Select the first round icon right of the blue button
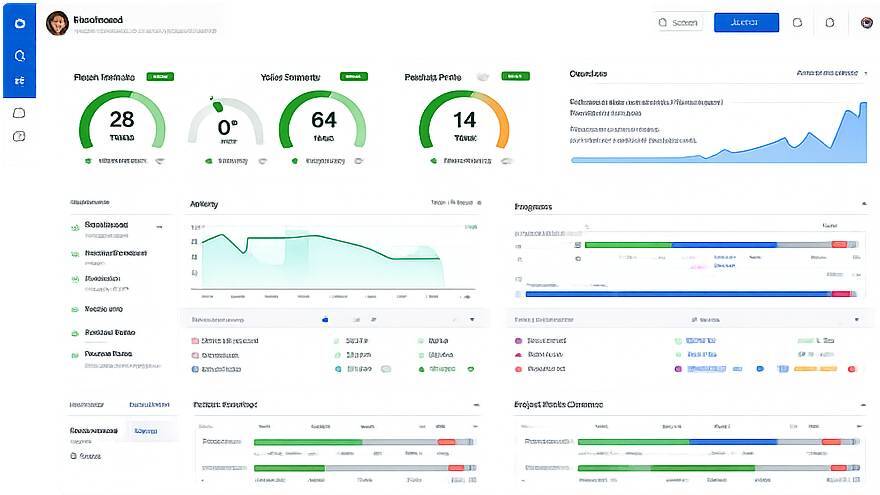Image resolution: width=880 pixels, height=495 pixels. click(797, 22)
